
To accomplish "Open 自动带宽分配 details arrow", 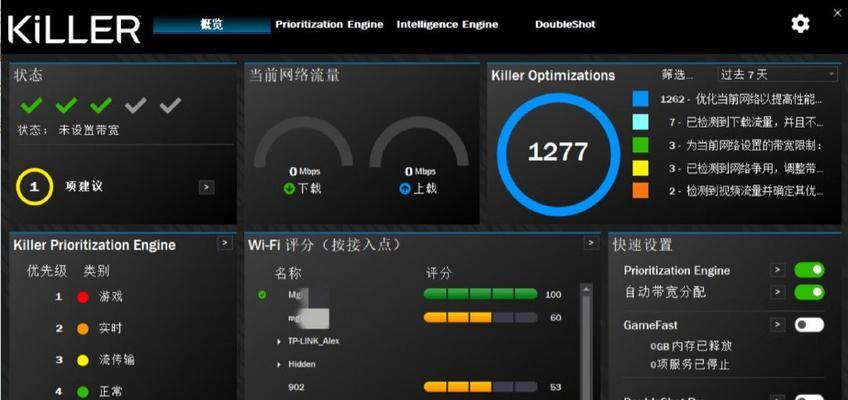I will tap(777, 292).
